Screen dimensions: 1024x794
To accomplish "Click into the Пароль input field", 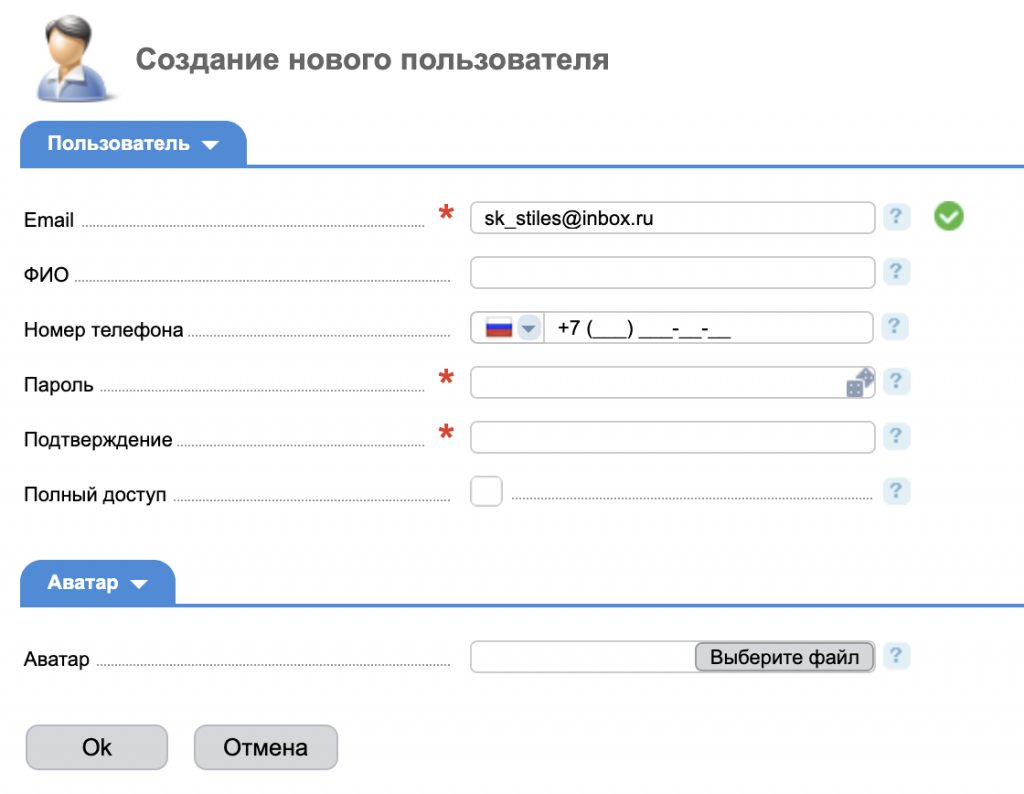I will (x=655, y=382).
